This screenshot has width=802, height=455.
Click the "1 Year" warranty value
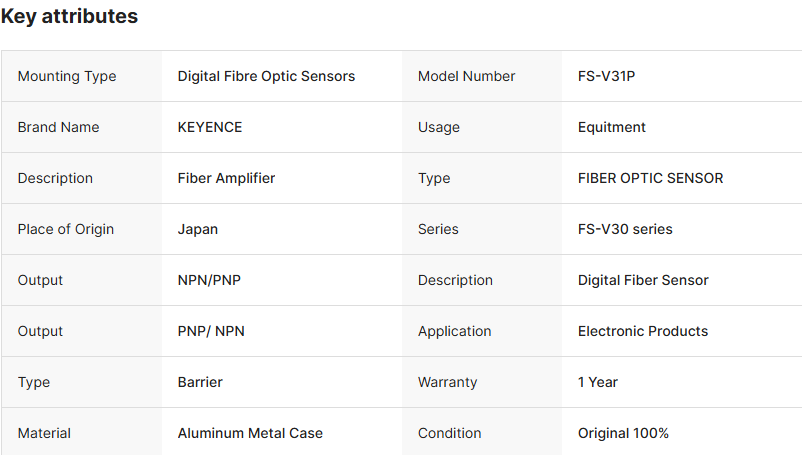[598, 382]
